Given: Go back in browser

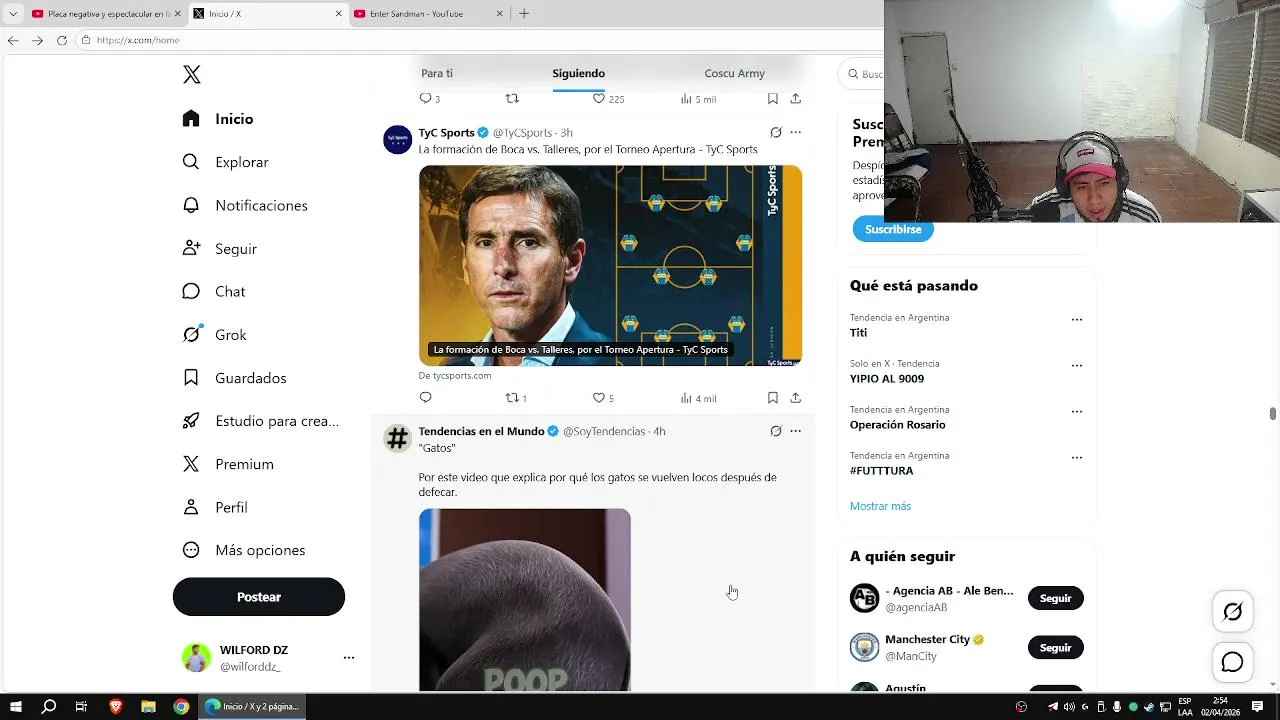Looking at the screenshot, I should [13, 40].
